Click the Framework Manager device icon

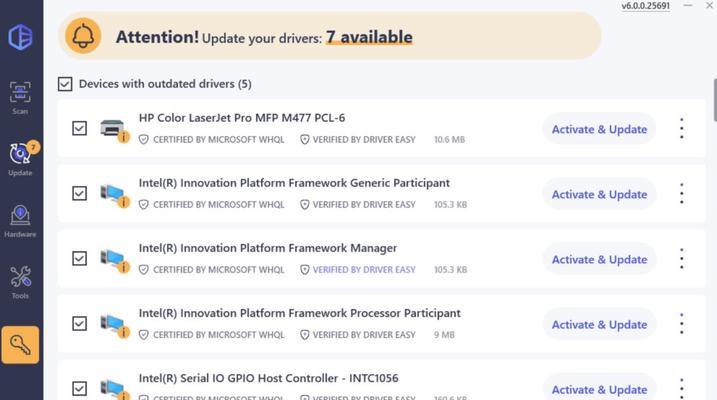114,260
